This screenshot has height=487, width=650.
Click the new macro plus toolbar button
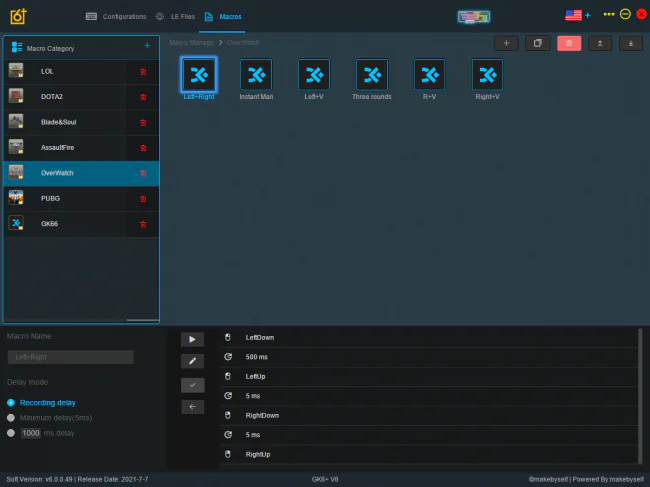(x=506, y=43)
